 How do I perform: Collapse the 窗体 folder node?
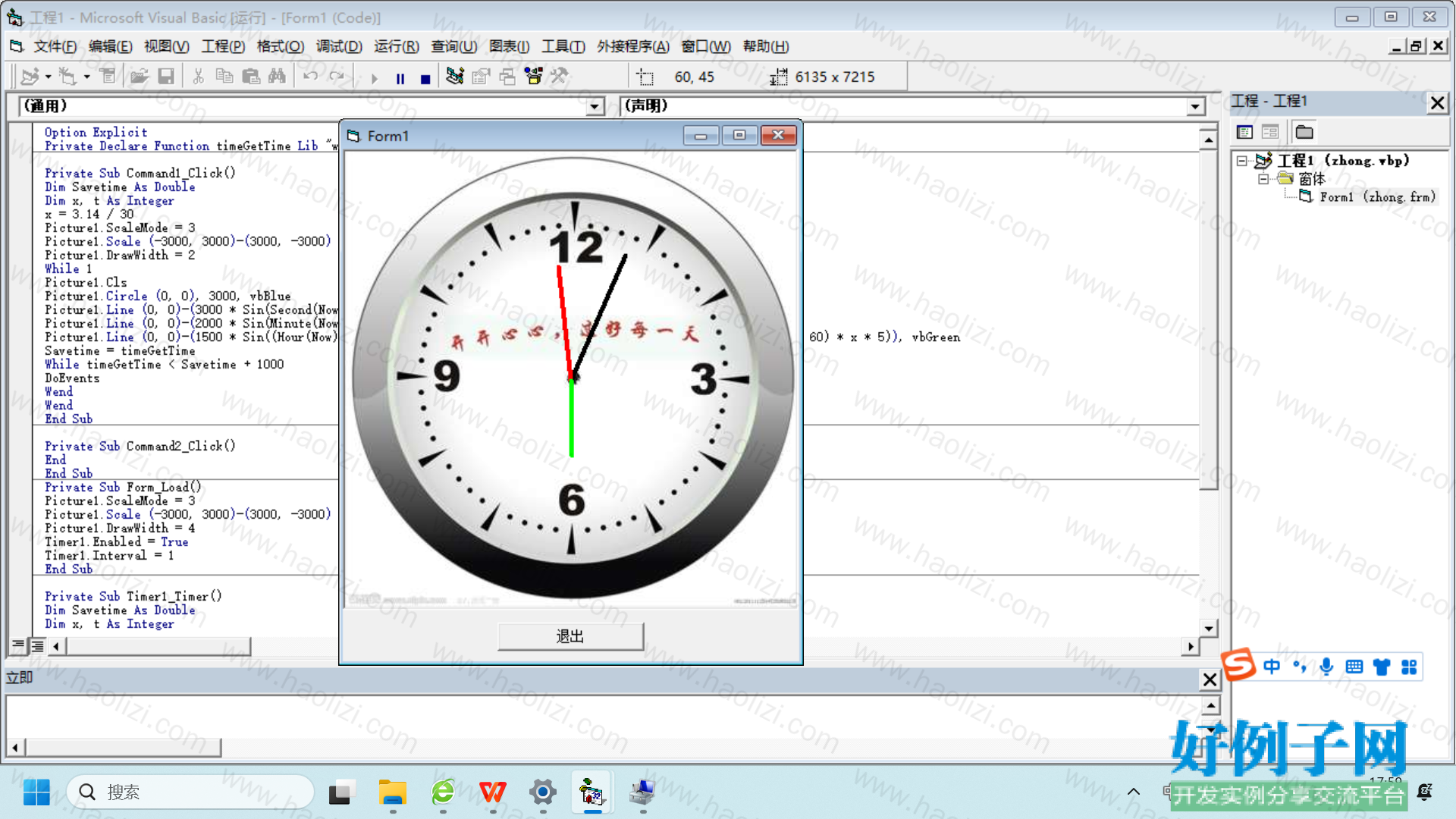(1263, 179)
